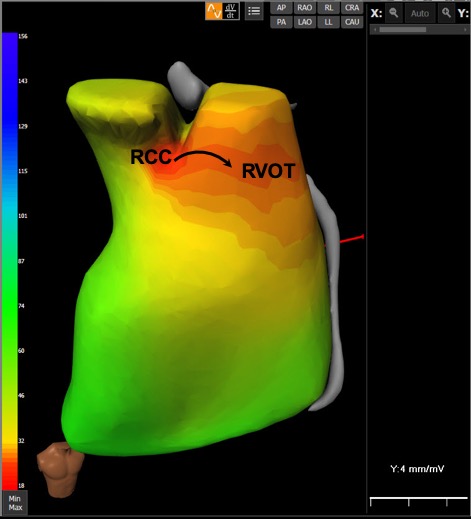The height and width of the screenshot is (519, 471).
Task: Zoom out the X axis magnifier
Action: tap(394, 13)
